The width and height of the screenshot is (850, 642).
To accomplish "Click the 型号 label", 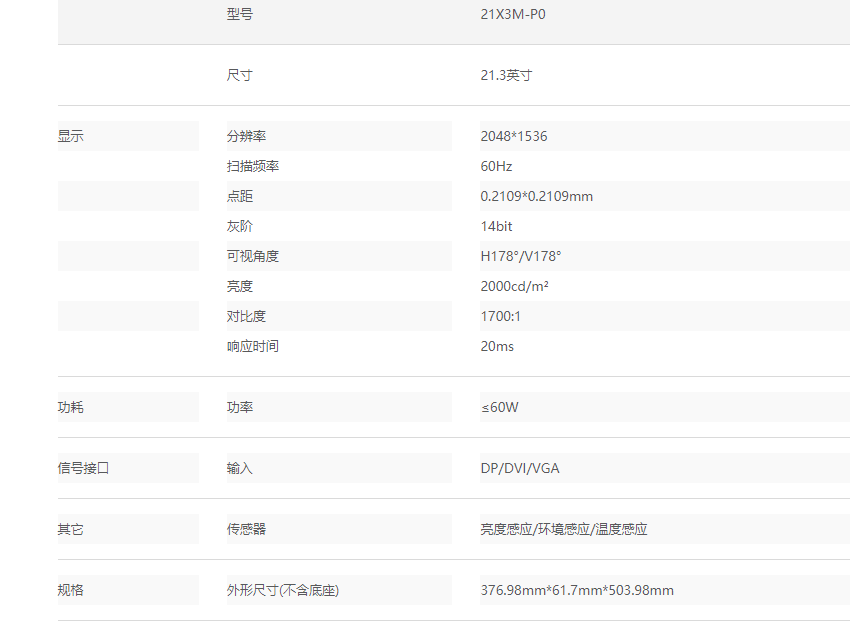I will coord(240,14).
